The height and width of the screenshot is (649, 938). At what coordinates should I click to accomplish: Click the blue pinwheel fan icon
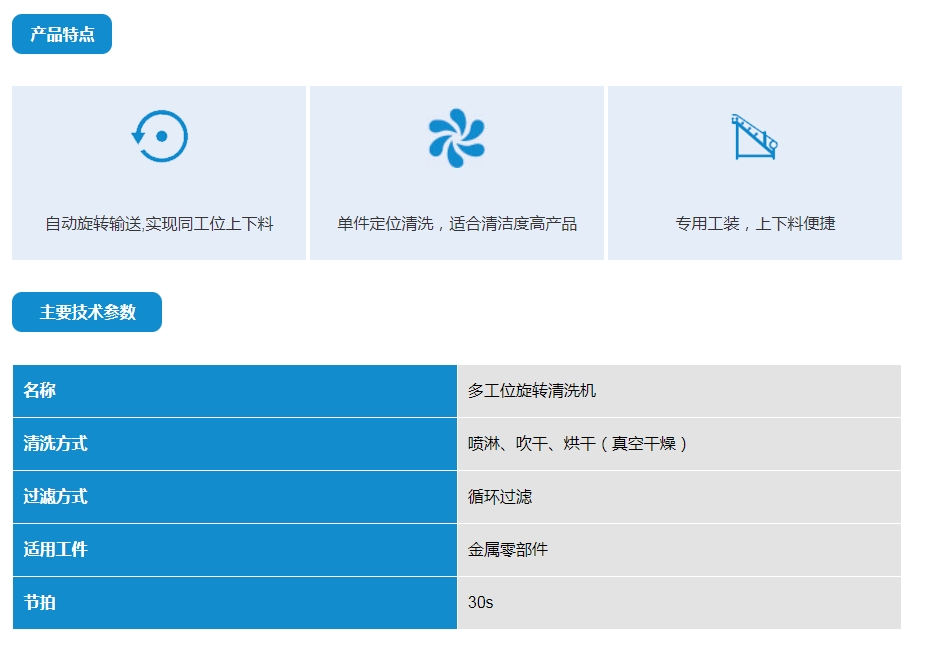click(456, 137)
